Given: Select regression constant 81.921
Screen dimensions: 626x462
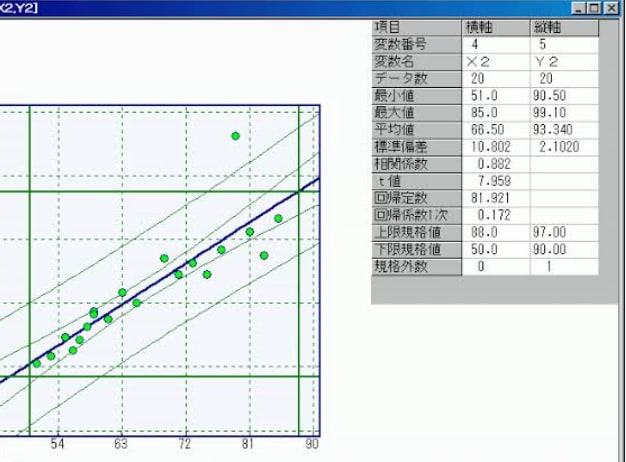Looking at the screenshot, I should click(x=496, y=198).
